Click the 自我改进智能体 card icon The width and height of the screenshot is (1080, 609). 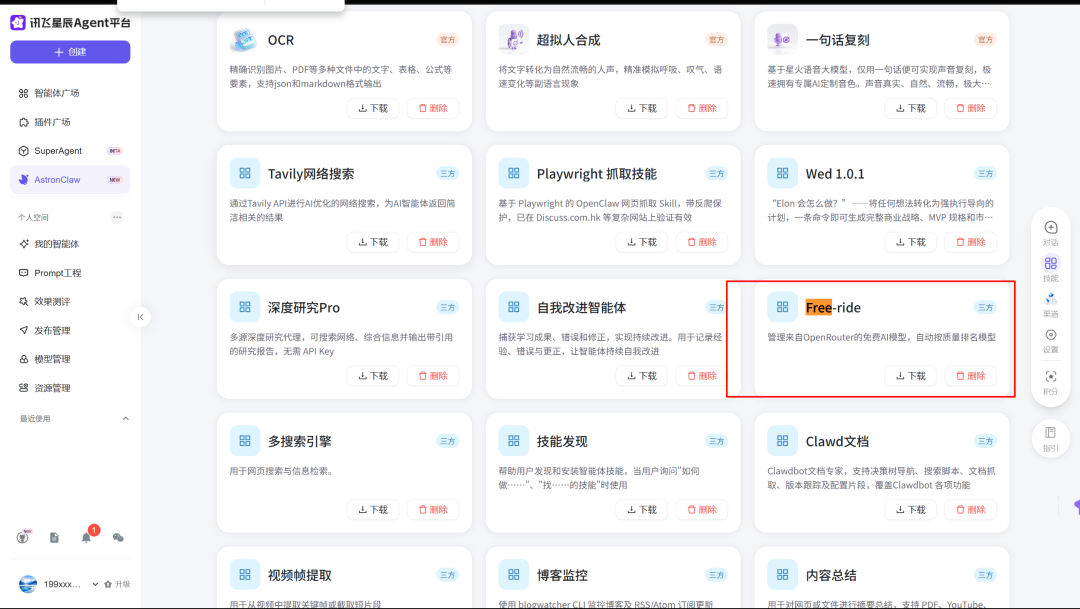(513, 307)
